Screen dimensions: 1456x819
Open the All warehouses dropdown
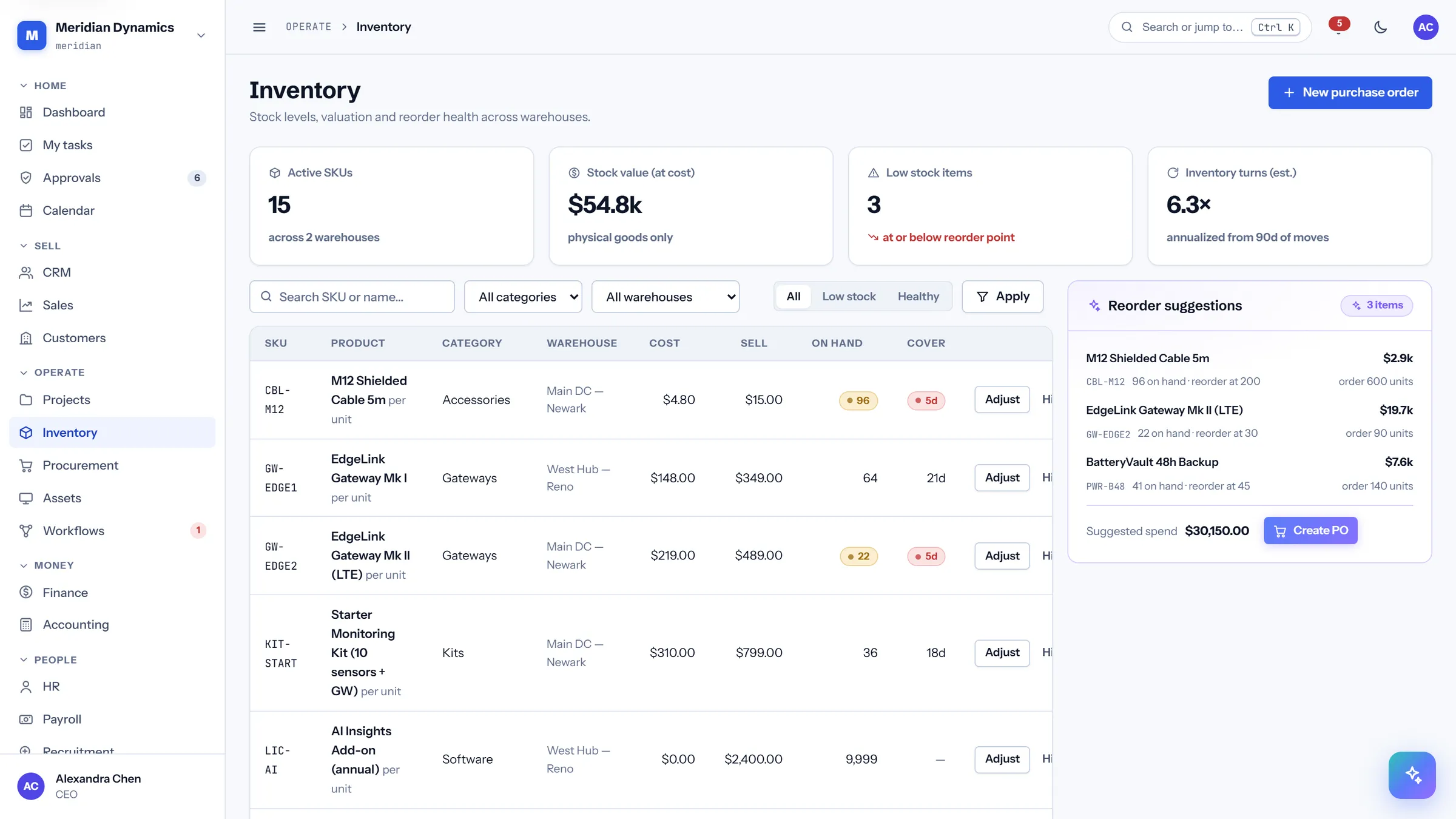pos(666,297)
